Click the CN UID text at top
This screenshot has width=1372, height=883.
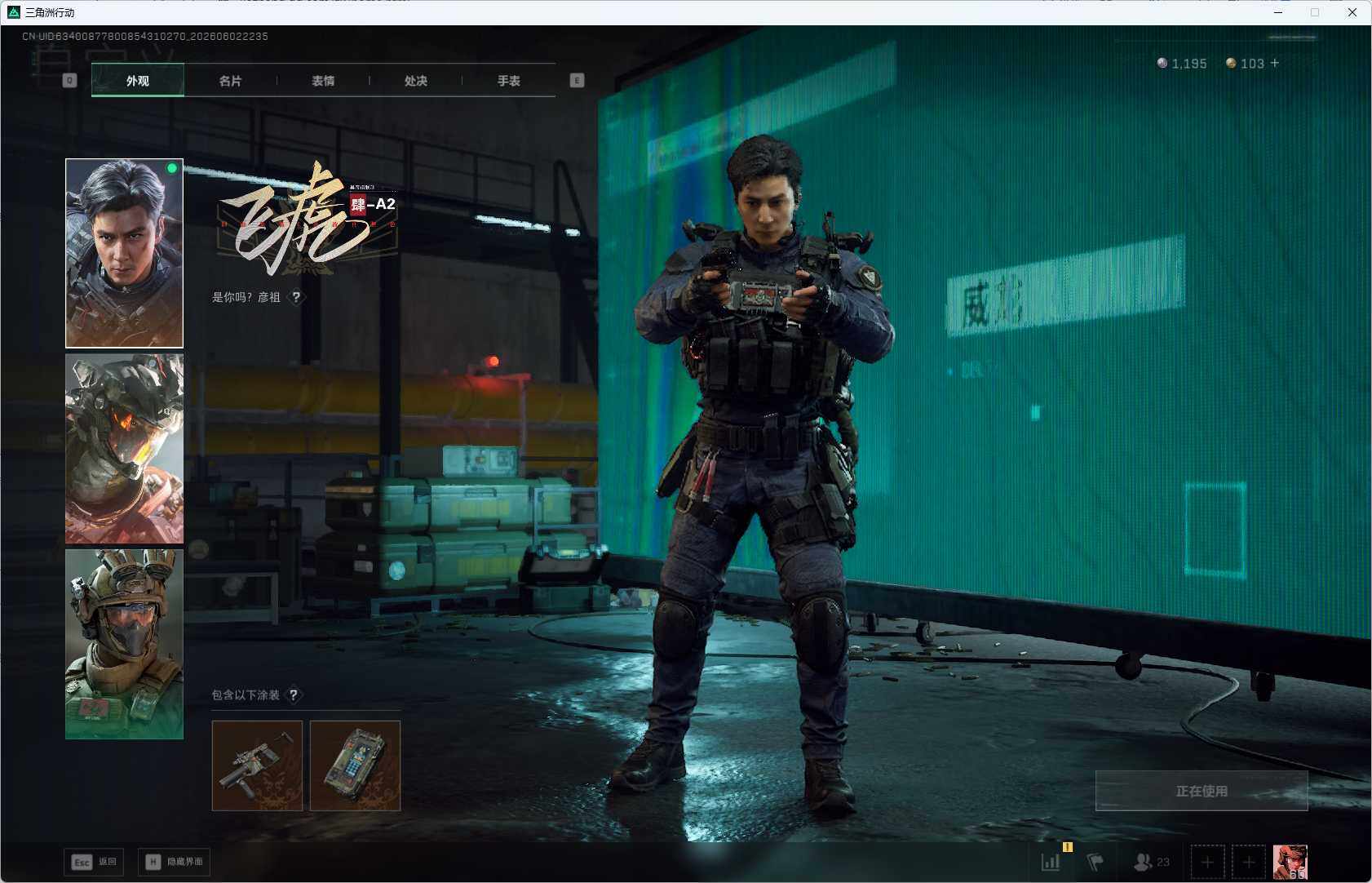tap(145, 36)
